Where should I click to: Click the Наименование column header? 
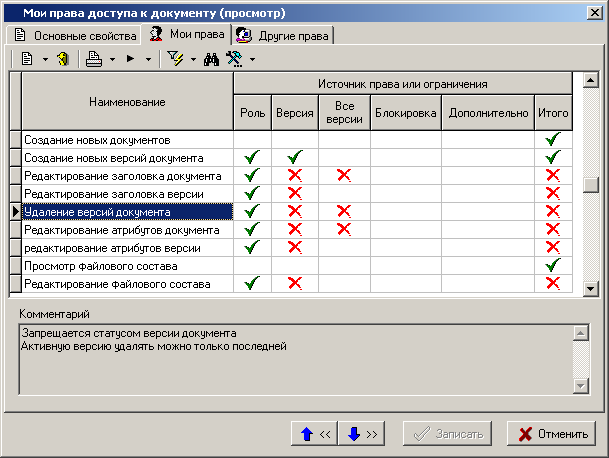tap(127, 101)
